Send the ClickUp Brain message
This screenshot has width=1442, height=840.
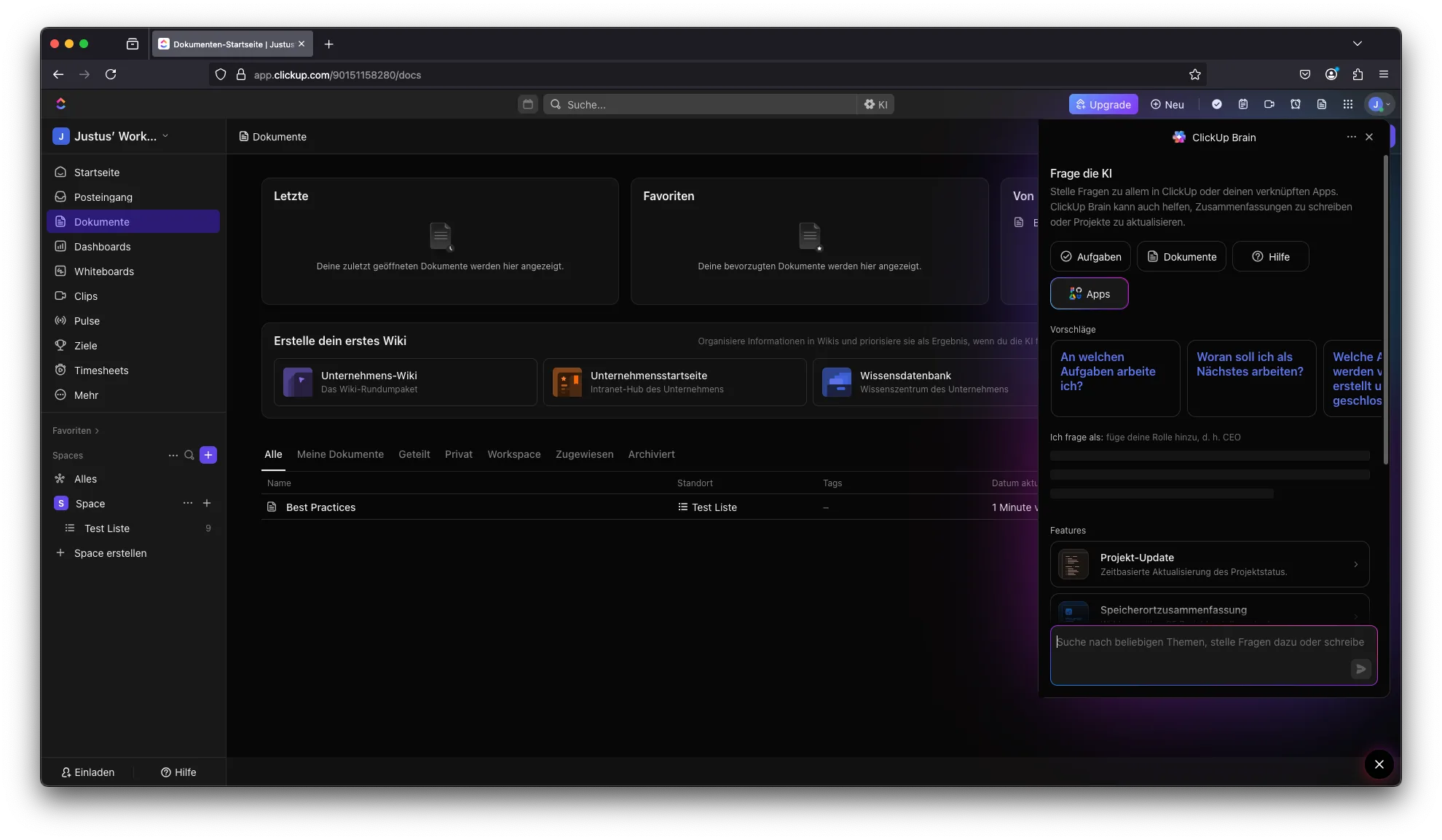[x=1360, y=669]
